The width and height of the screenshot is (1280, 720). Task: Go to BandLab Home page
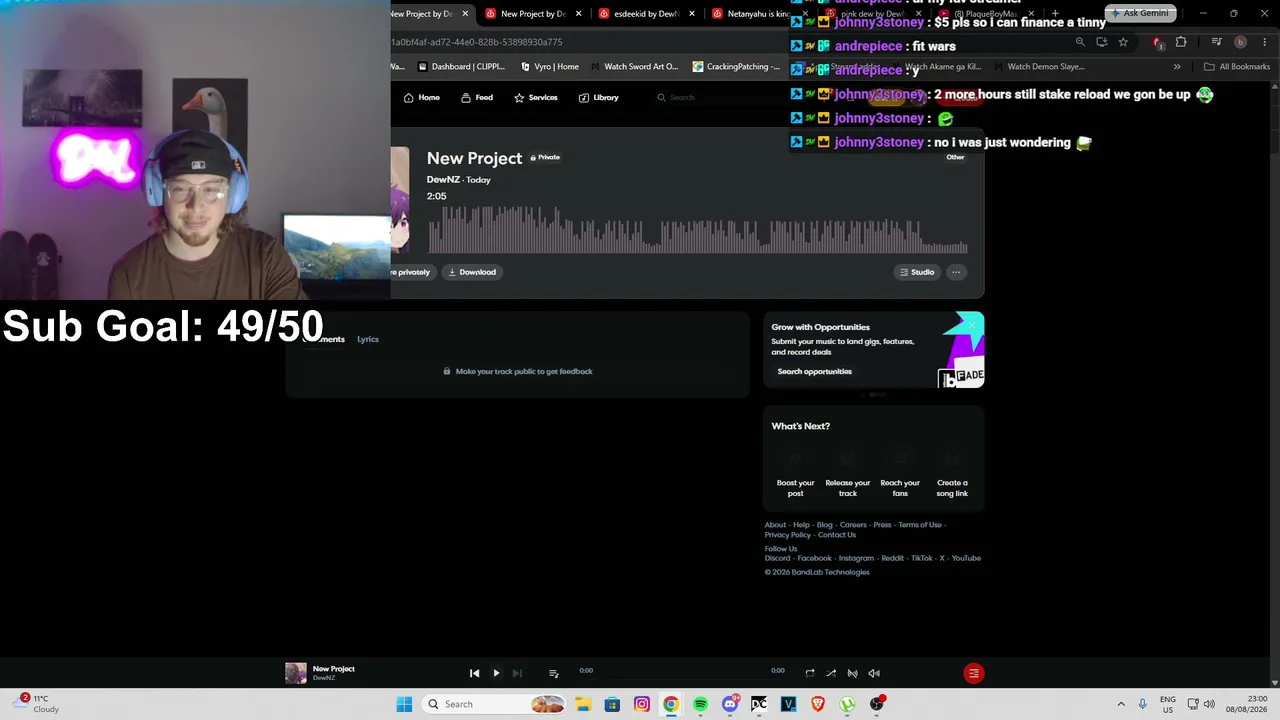pyautogui.click(x=421, y=97)
